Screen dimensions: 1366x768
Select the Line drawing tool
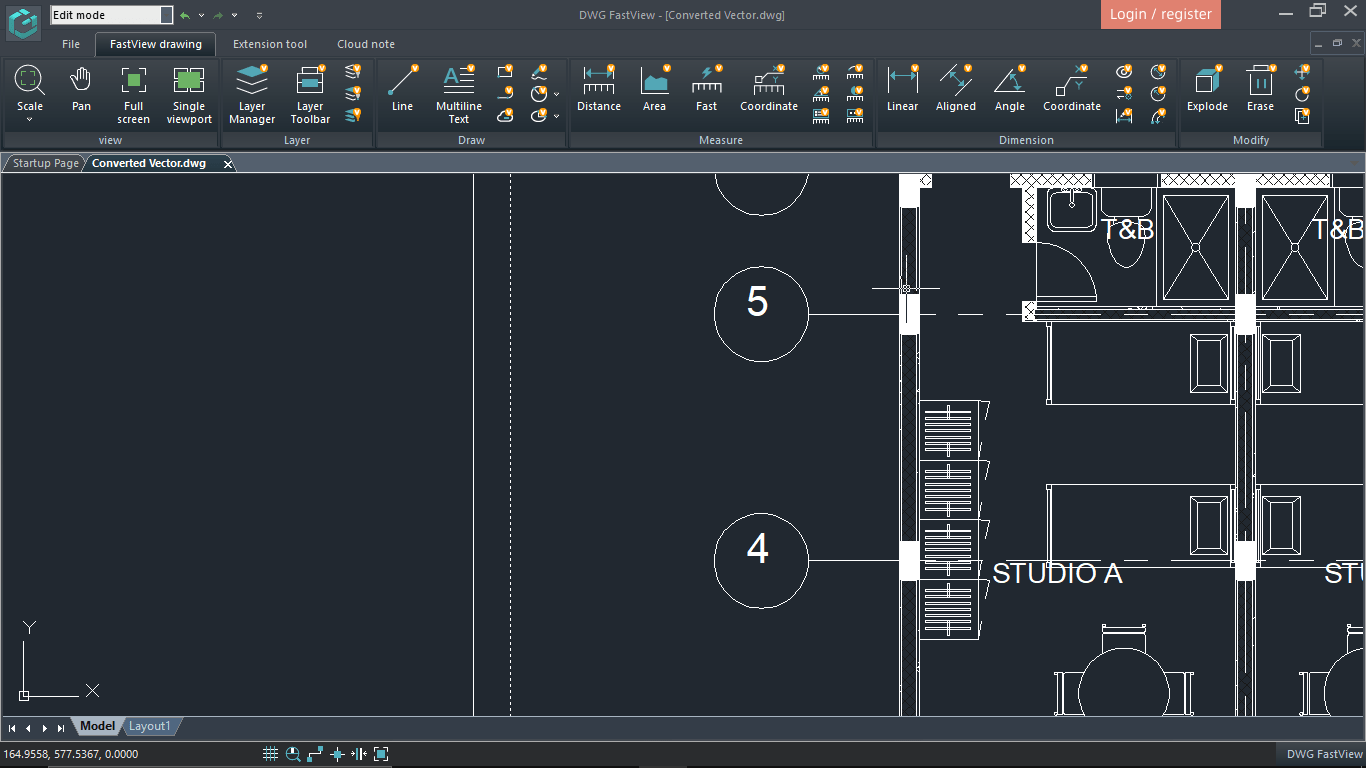coord(402,88)
